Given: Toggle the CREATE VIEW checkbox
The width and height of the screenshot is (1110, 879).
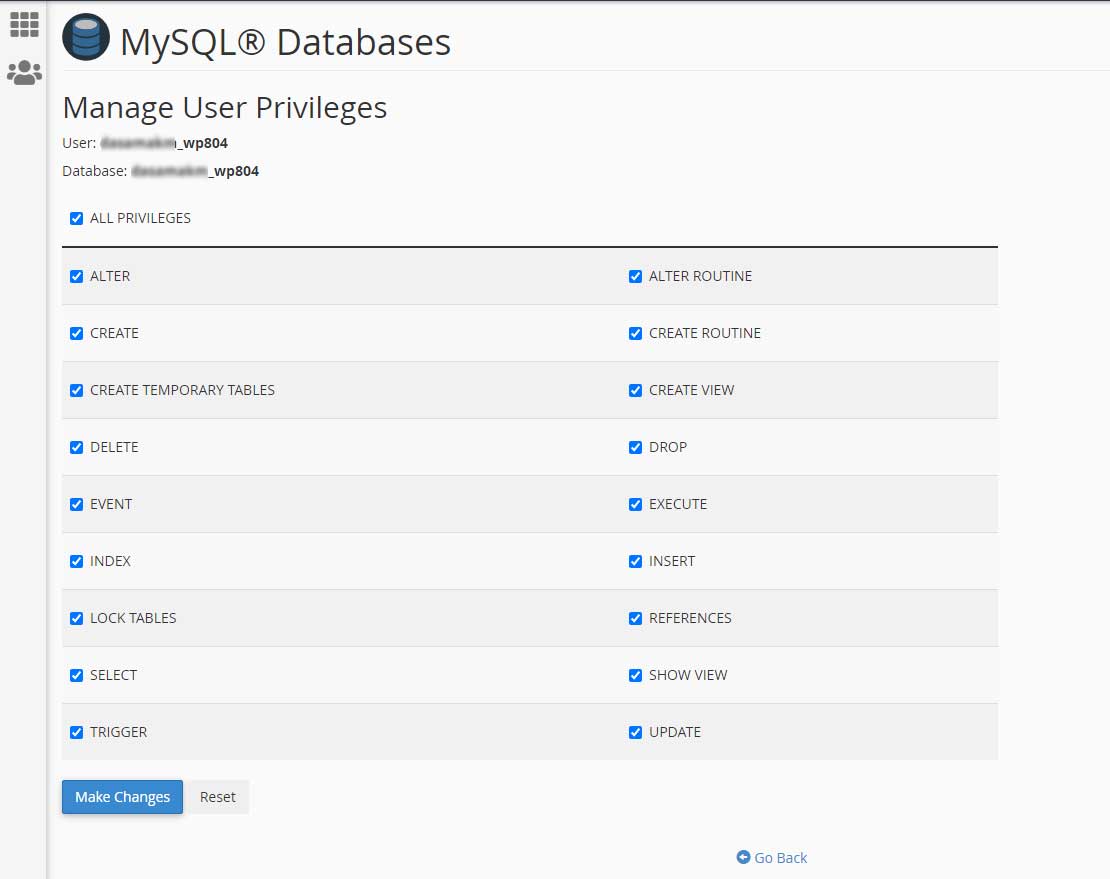Looking at the screenshot, I should point(635,390).
